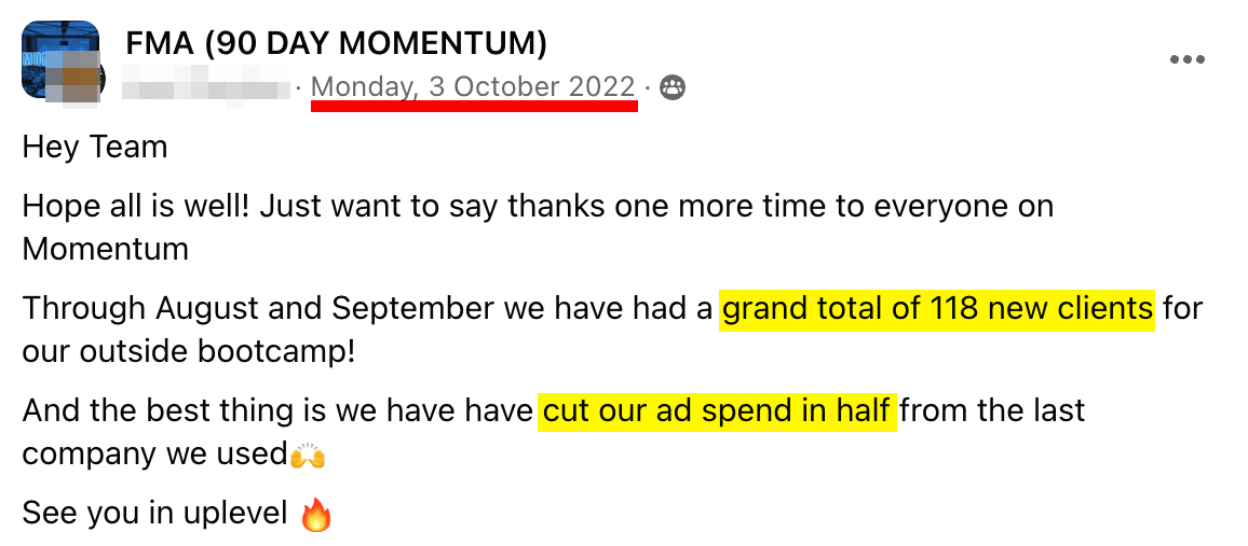Open the three-dot post options menu
This screenshot has width=1248, height=546.
[1187, 59]
